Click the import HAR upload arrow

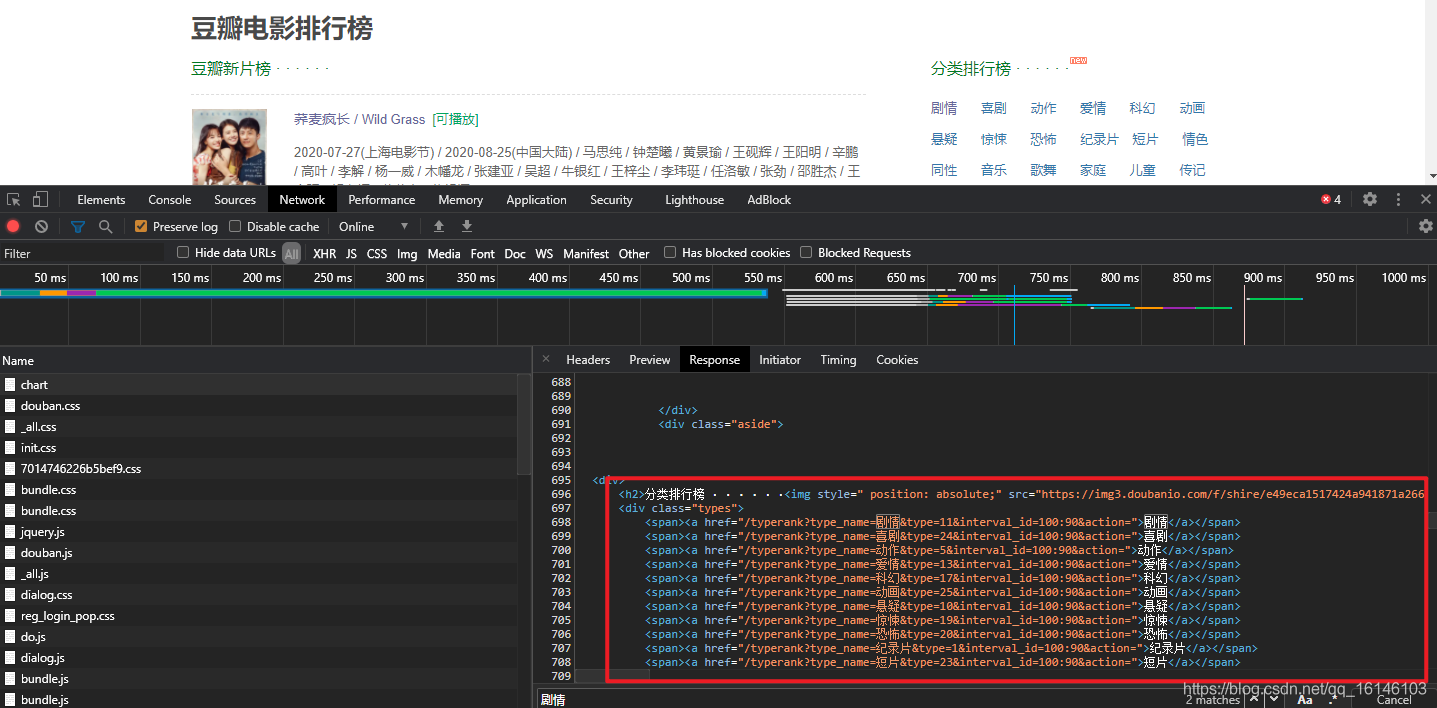click(438, 227)
